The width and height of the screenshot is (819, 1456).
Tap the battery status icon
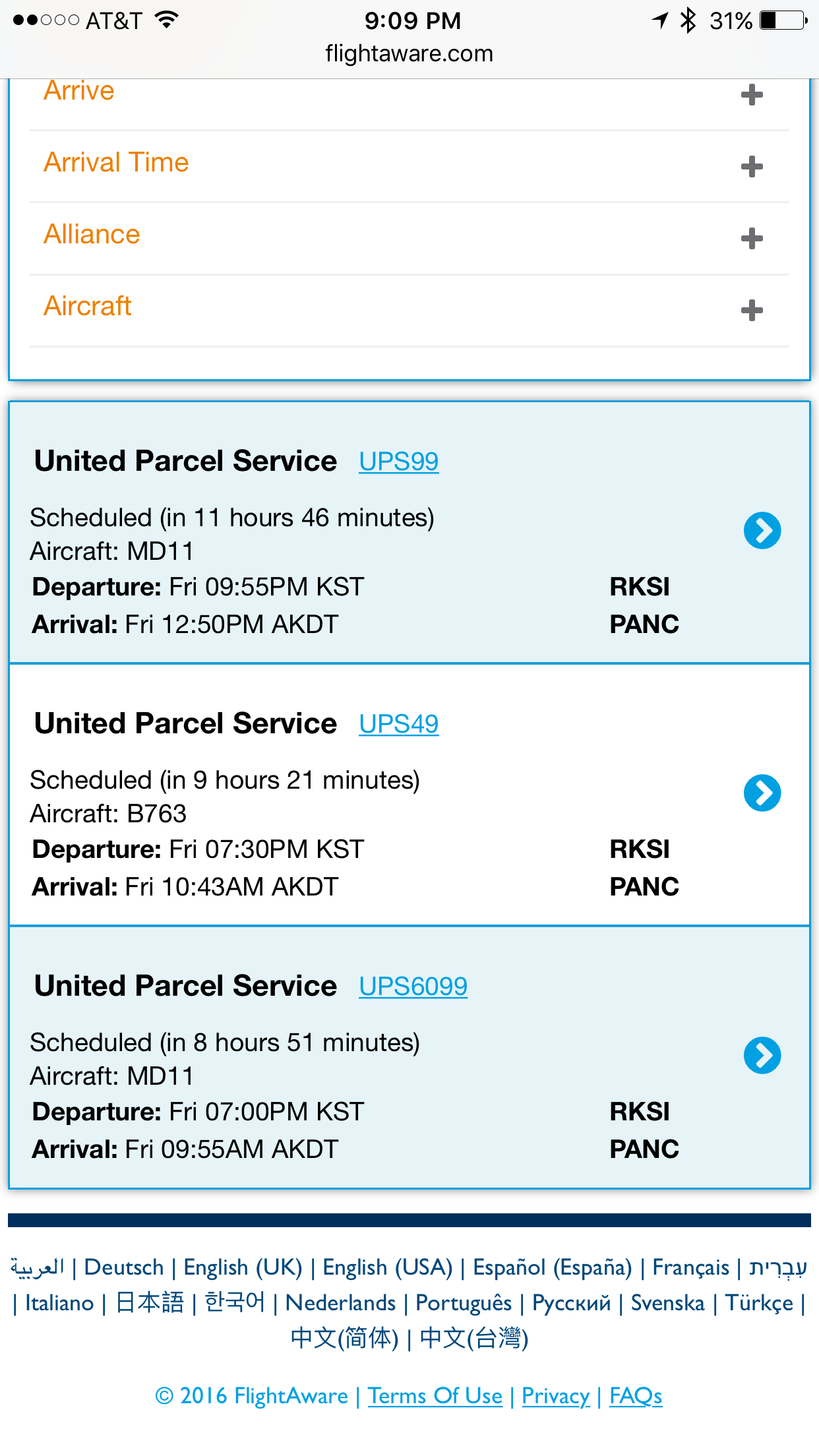click(783, 20)
